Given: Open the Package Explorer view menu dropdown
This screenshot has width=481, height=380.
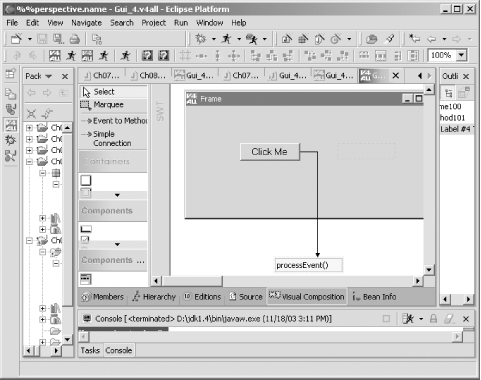Looking at the screenshot, I should point(49,76).
